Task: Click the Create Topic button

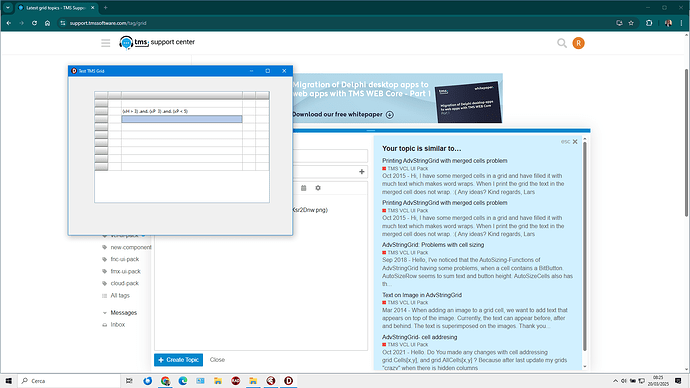Action: click(178, 360)
